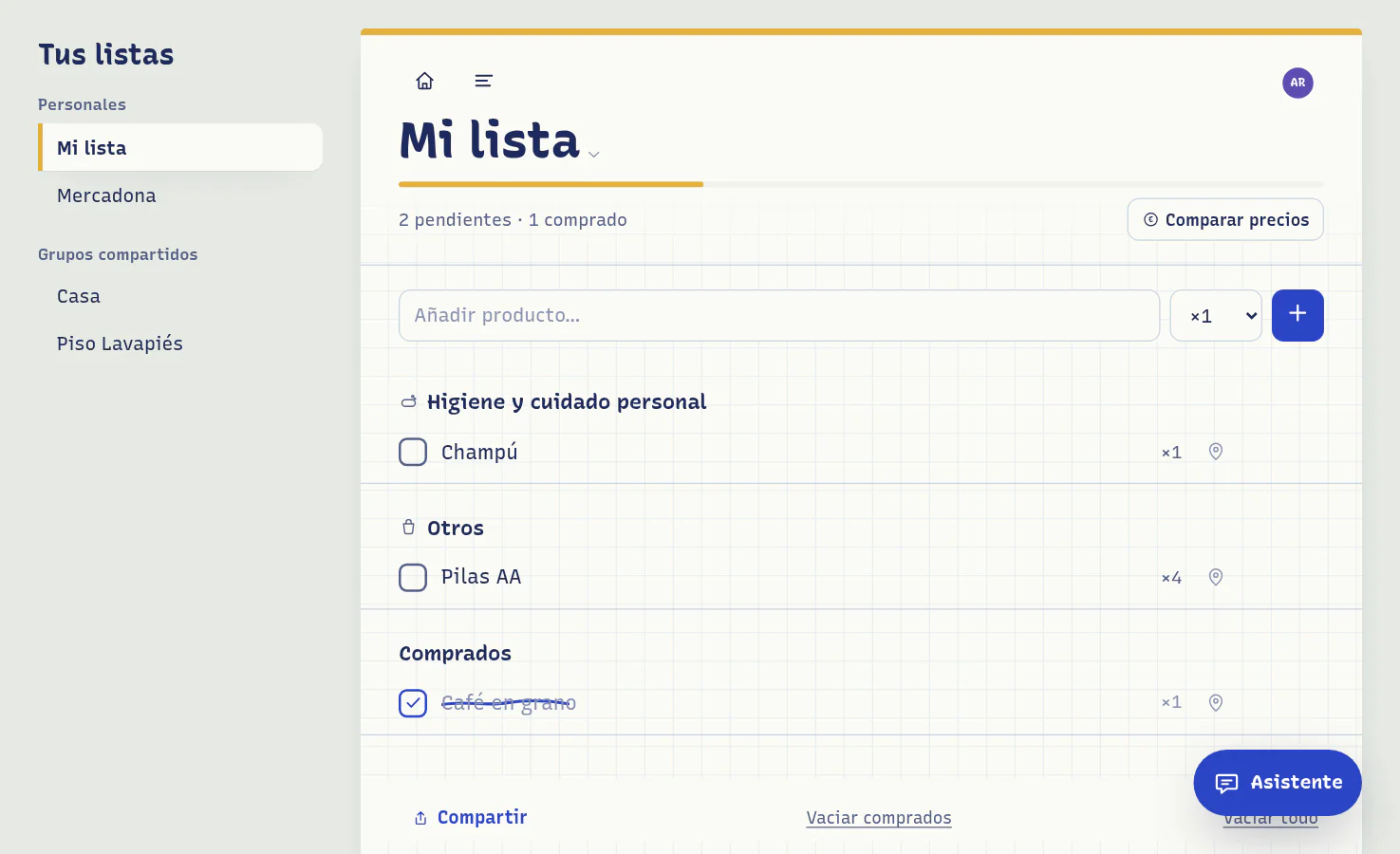This screenshot has width=1400, height=854.
Task: Click the ×4 quantity of Pilas AA
Action: click(1172, 578)
